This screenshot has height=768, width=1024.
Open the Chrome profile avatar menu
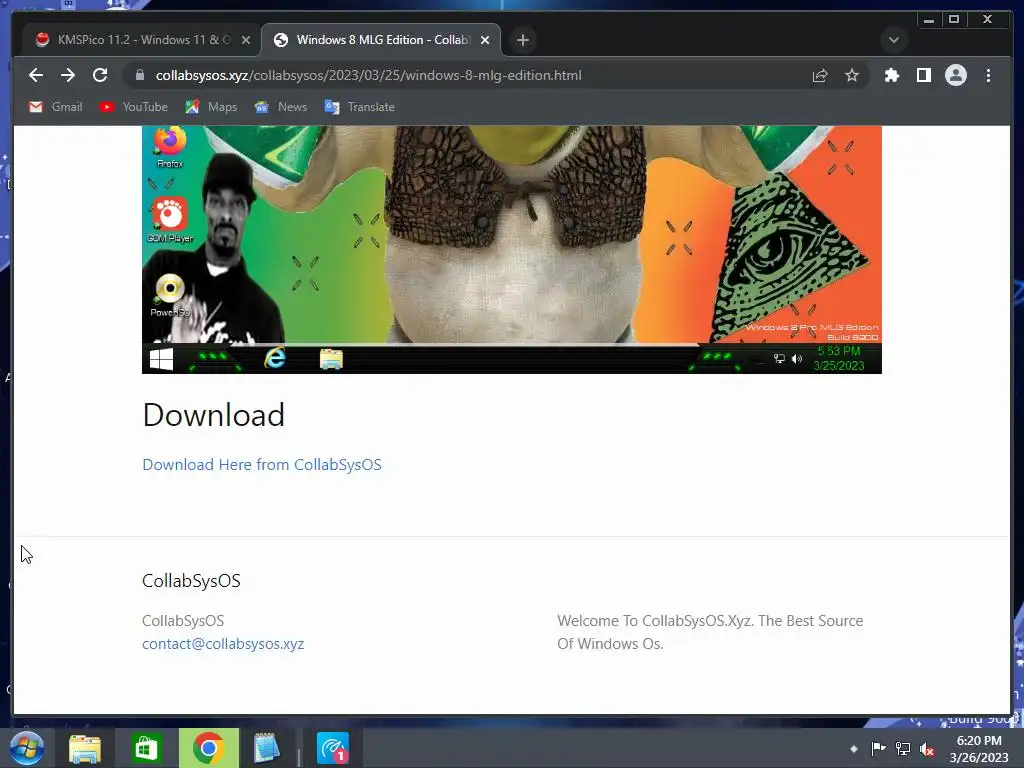(955, 75)
